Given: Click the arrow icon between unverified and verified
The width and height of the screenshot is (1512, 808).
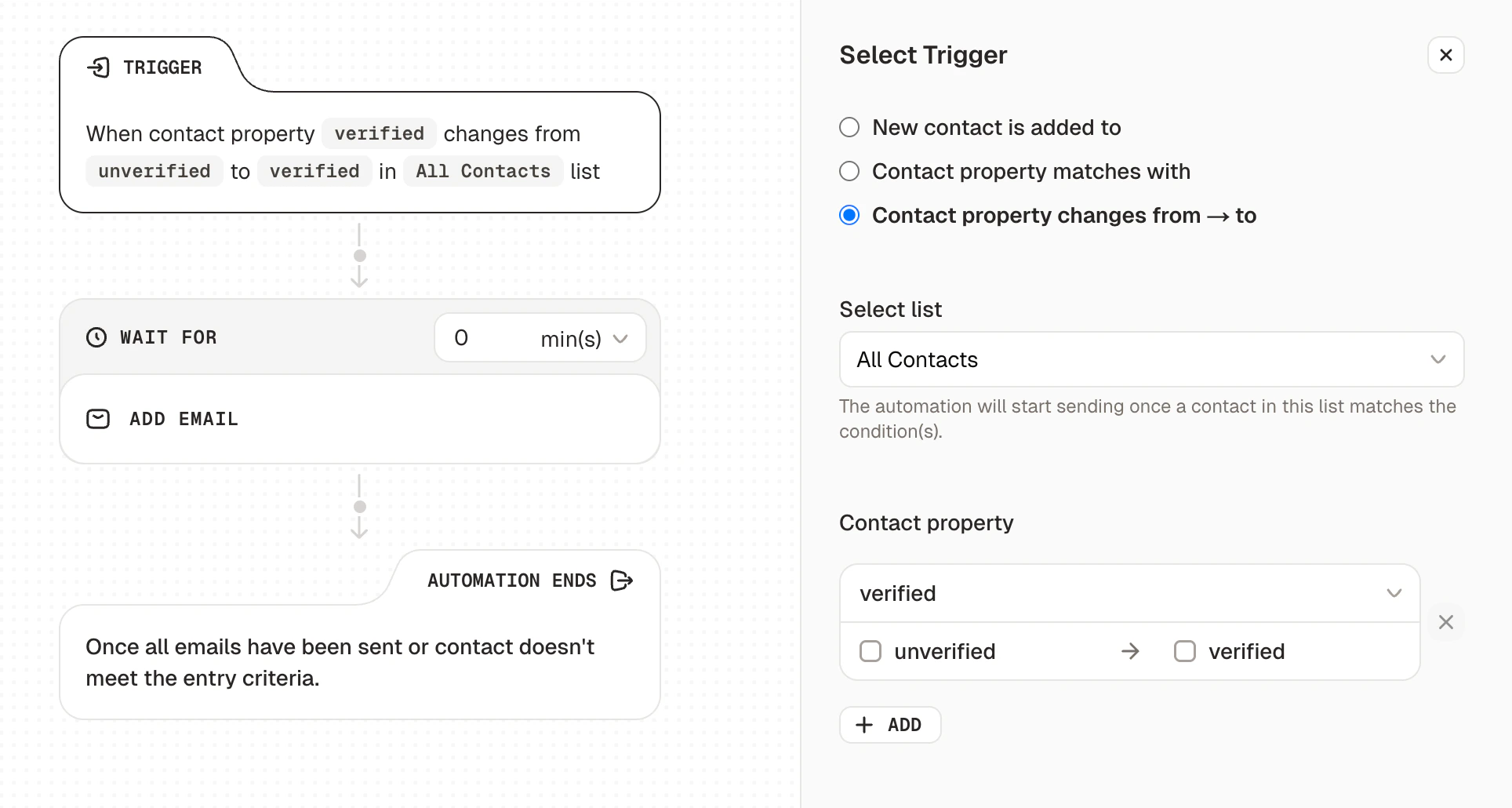Looking at the screenshot, I should click(1129, 651).
